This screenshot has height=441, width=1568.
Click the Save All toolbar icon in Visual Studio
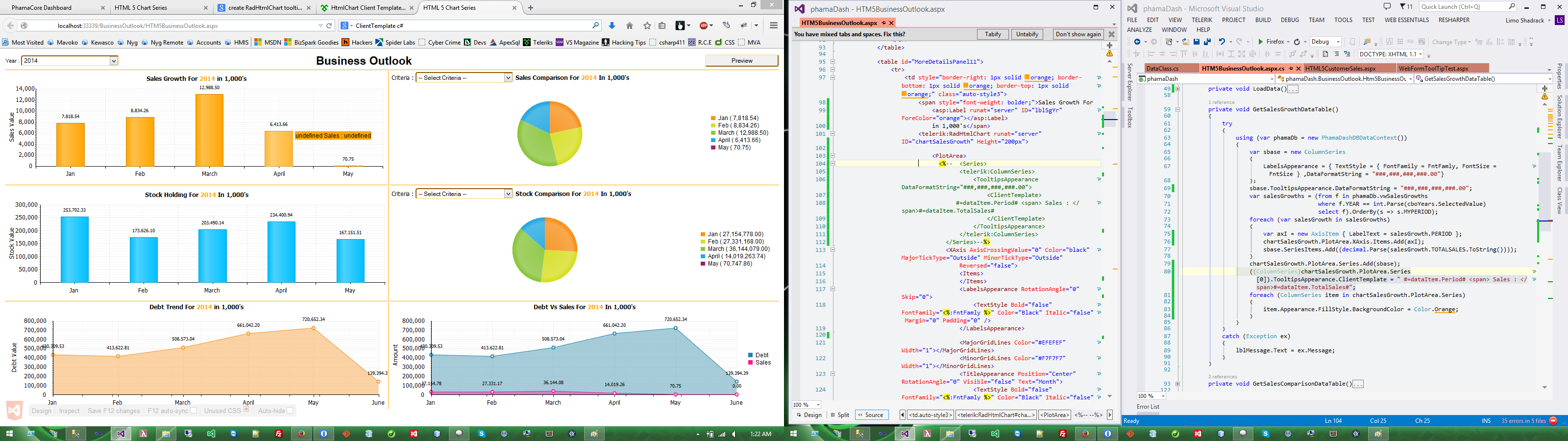pos(1207,42)
